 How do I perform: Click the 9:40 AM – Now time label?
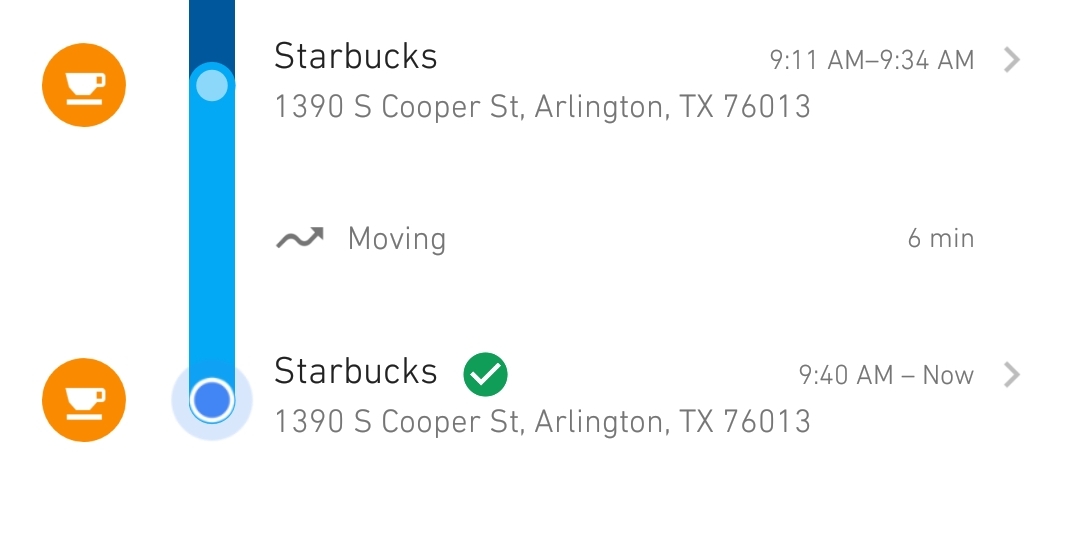tap(885, 376)
